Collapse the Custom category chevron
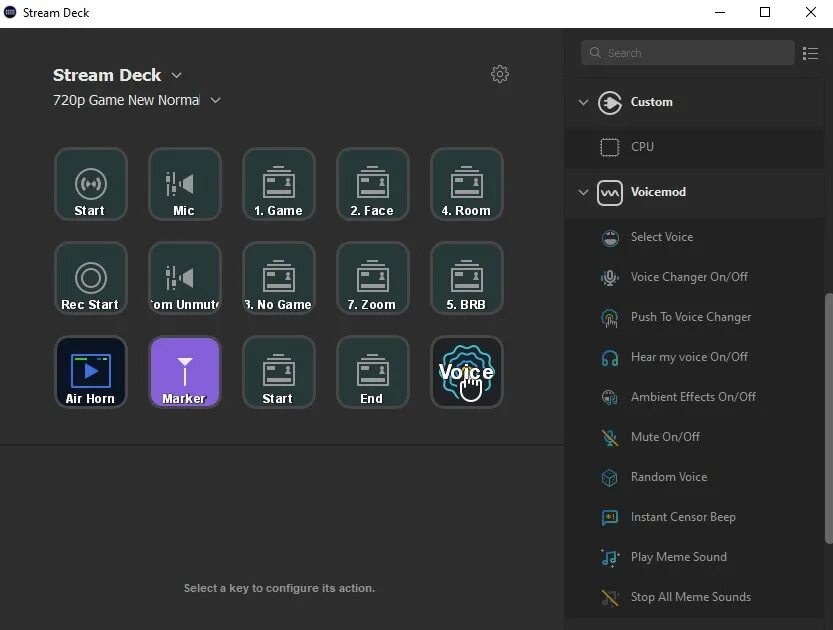 tap(583, 102)
